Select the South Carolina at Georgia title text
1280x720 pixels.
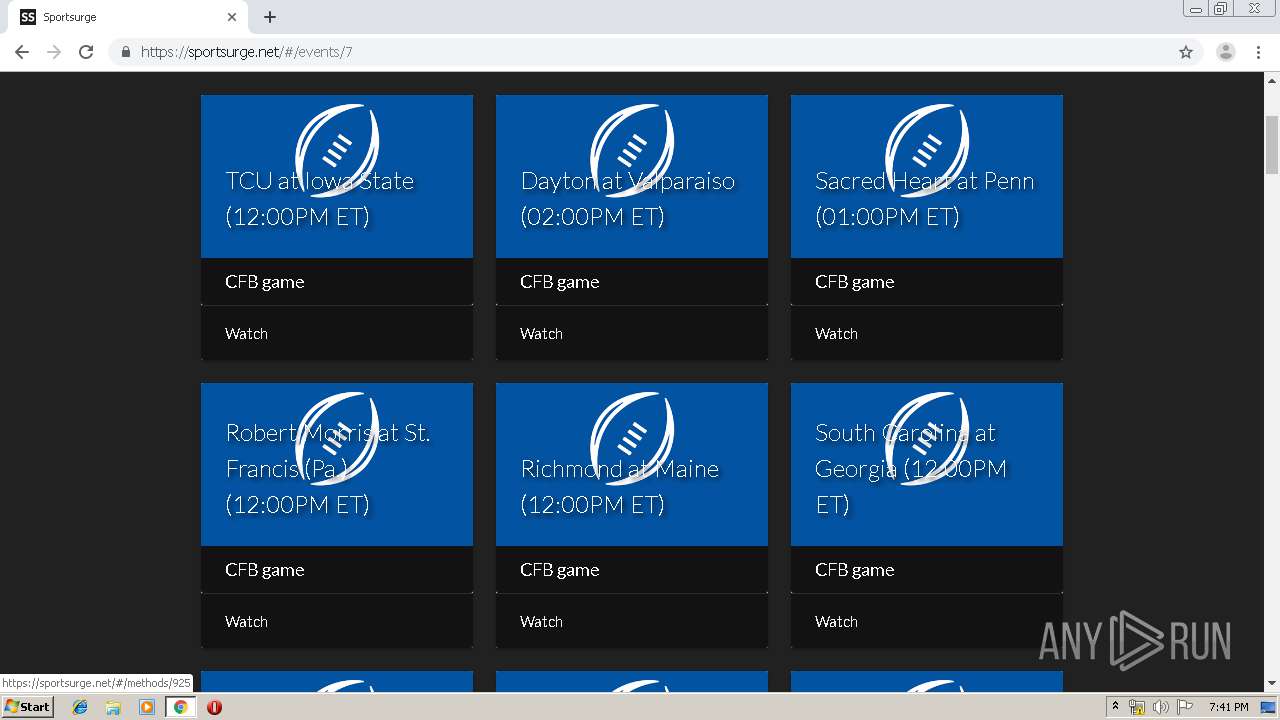[x=911, y=469]
